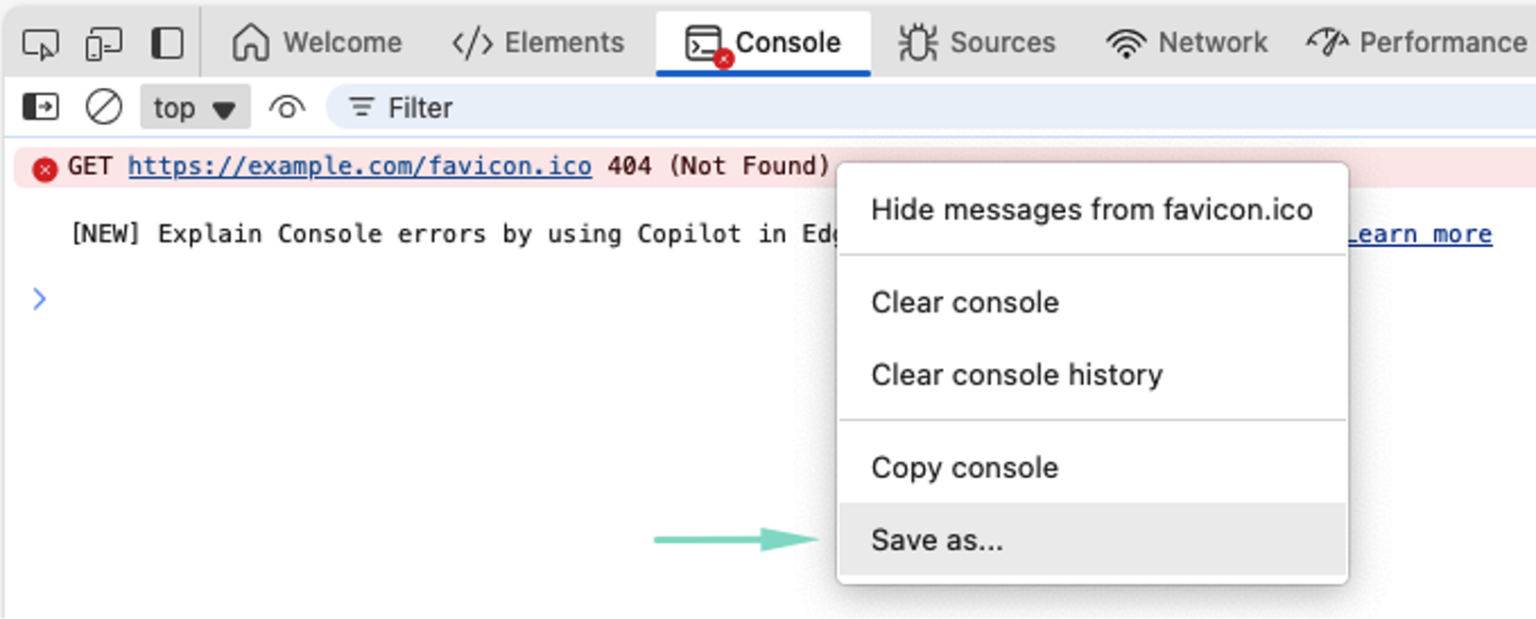1536x619 pixels.
Task: Select Copy console in the context menu
Action: coord(964,467)
